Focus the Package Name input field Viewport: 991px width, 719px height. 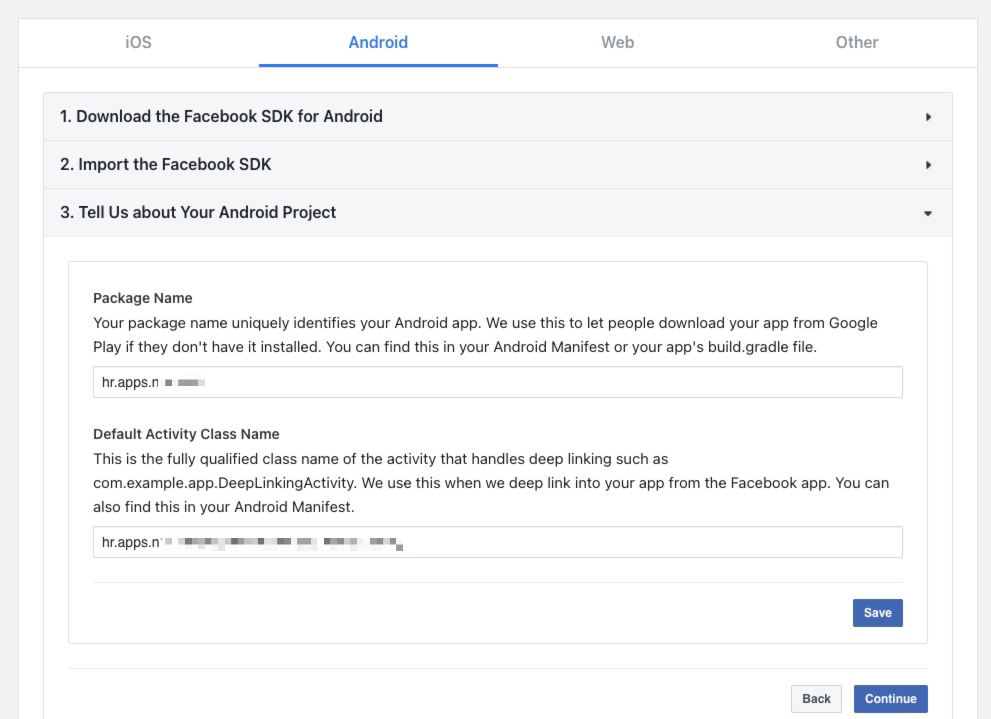click(x=497, y=382)
